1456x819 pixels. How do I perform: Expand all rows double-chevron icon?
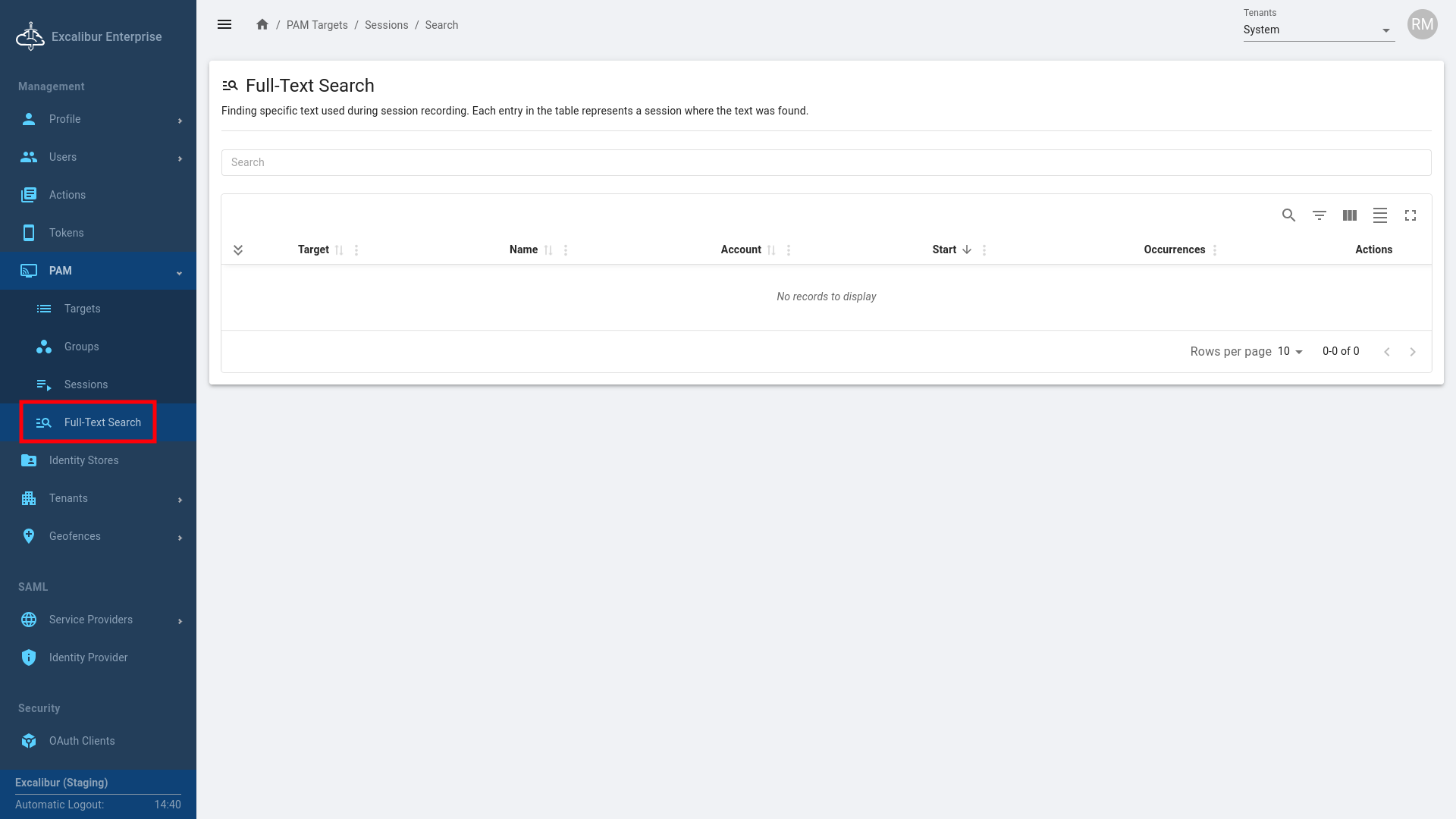[238, 249]
